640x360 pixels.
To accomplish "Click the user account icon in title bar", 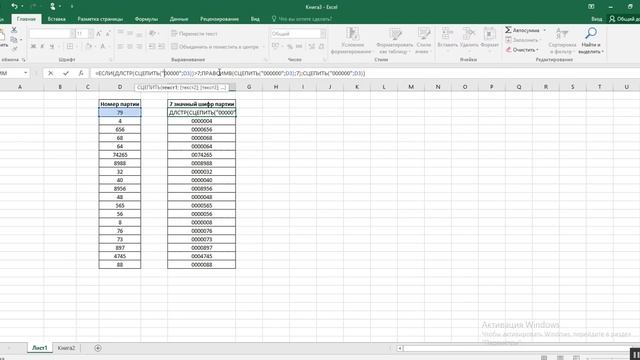I will click(x=53, y=7).
